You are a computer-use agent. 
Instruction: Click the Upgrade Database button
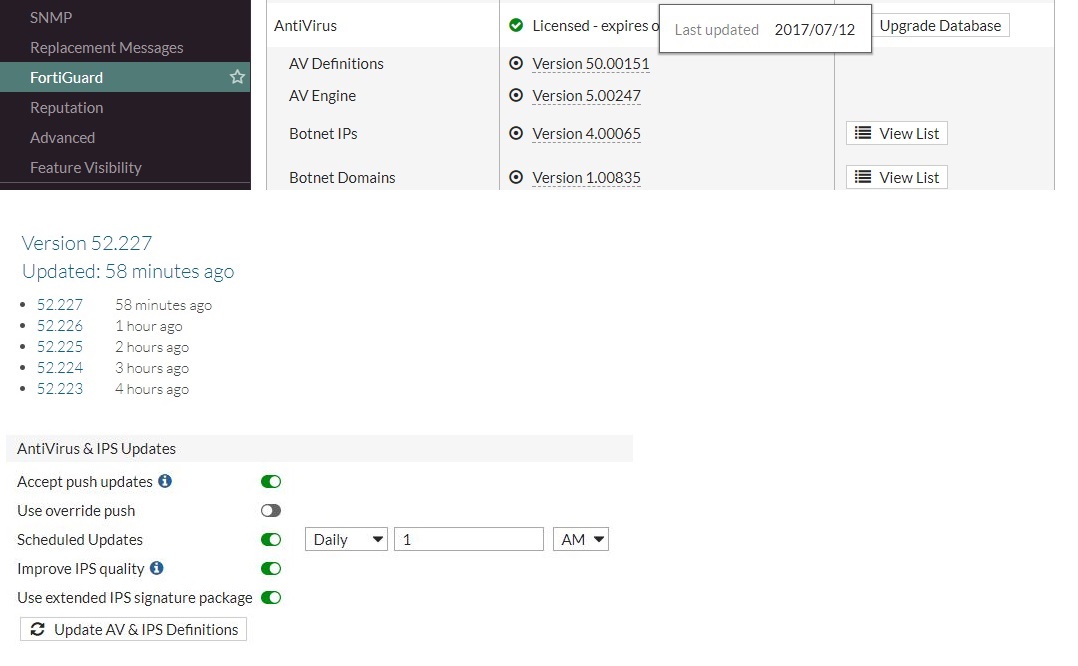pyautogui.click(x=940, y=25)
